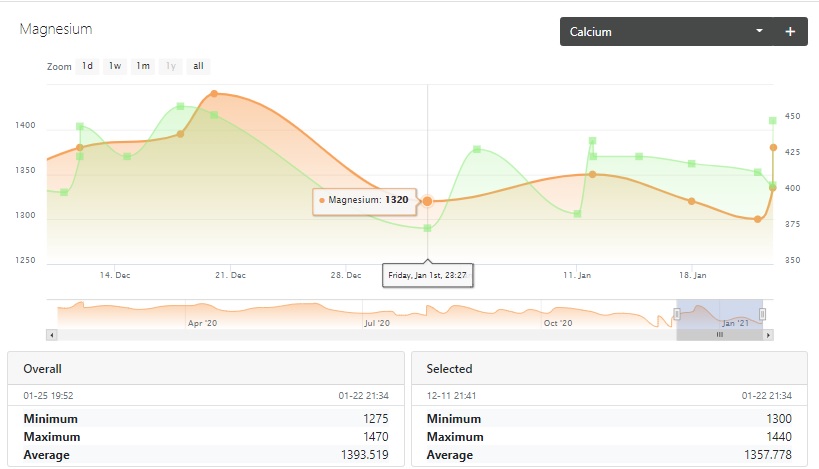Show all data with the all zoom button
This screenshot has width=819, height=469.
(198, 66)
